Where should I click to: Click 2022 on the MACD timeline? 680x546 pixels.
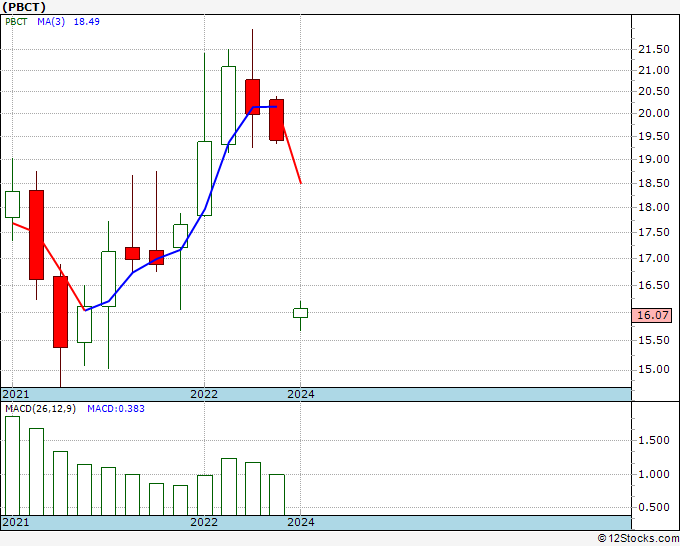pos(204,522)
